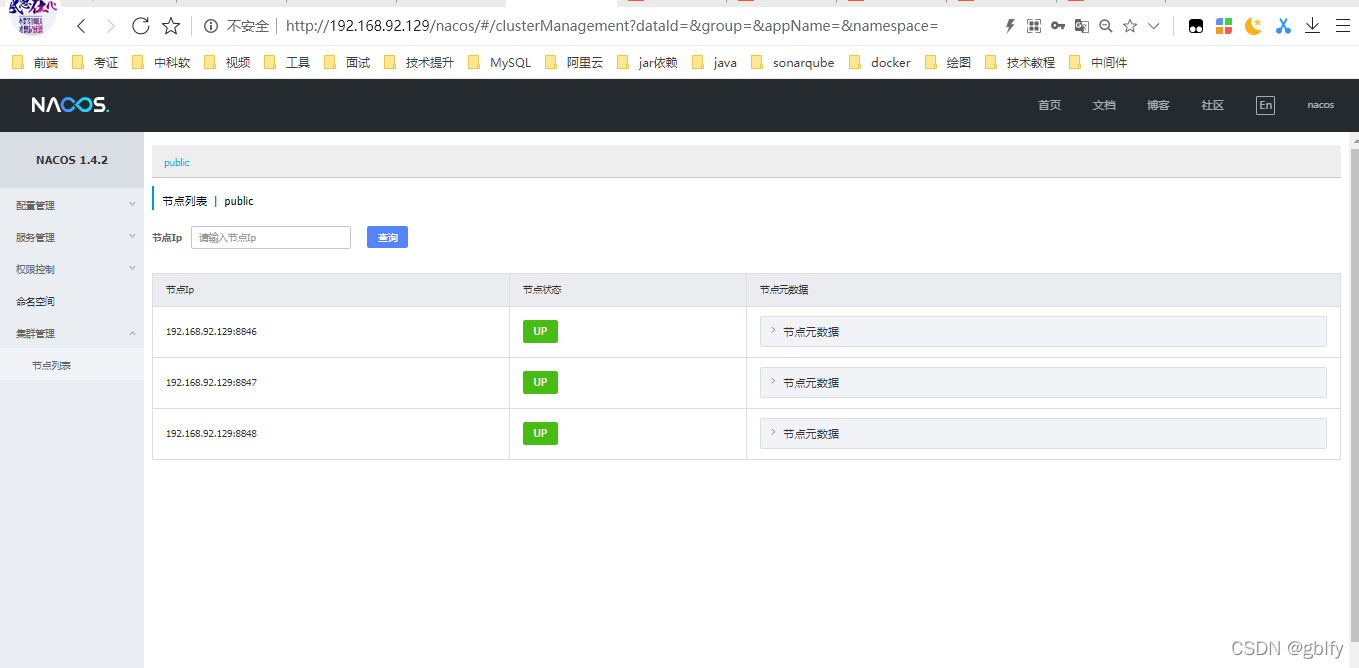Viewport: 1359px width, 668px height.
Task: Click the zoom-out magnifier icon
Action: 1106,26
